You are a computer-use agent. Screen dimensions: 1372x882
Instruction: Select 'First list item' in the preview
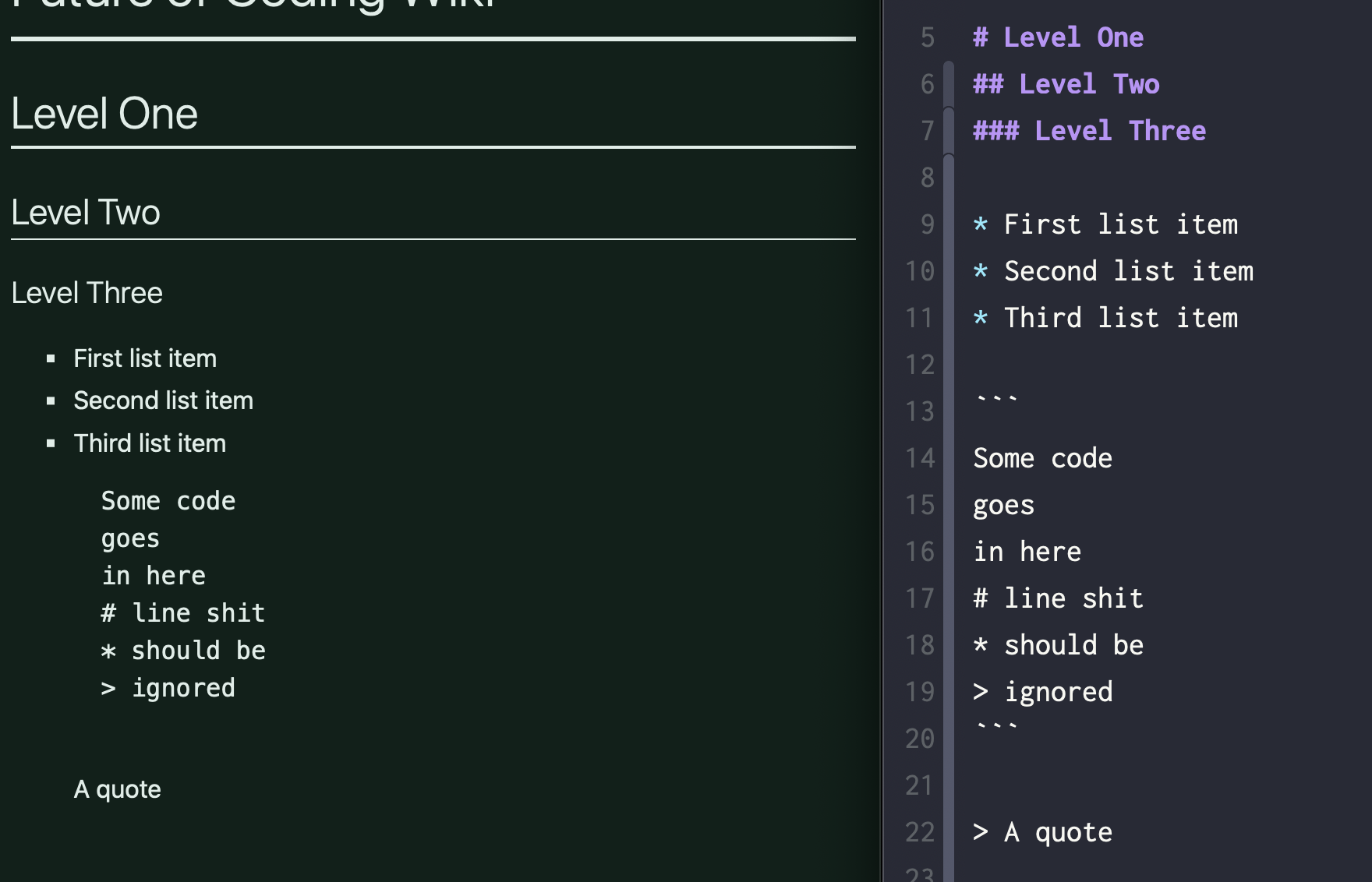click(145, 358)
